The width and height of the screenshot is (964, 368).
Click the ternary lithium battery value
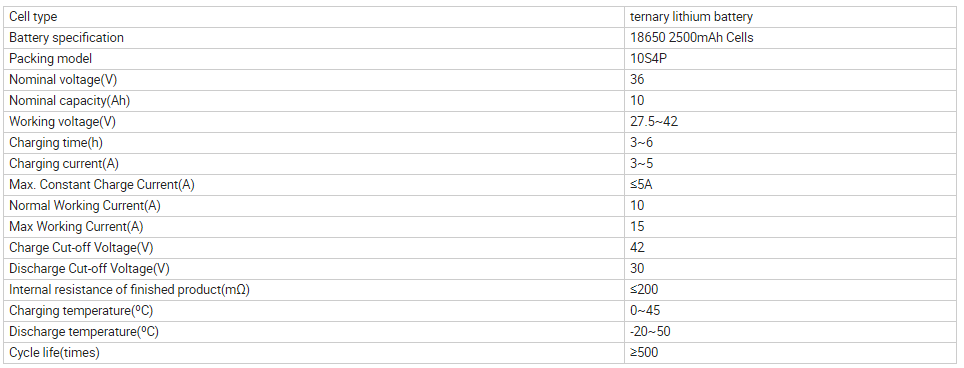point(691,17)
